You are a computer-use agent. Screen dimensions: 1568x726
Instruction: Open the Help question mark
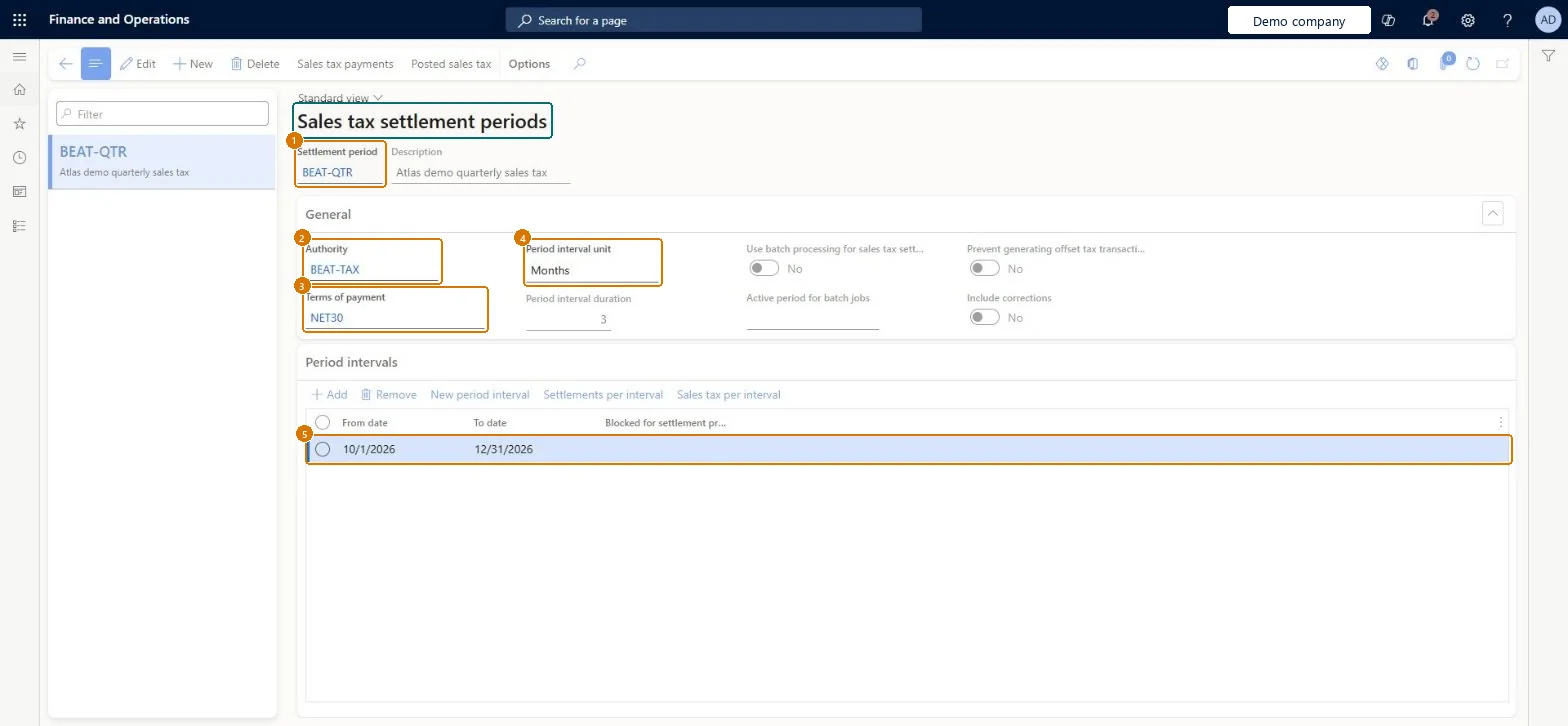click(x=1508, y=20)
